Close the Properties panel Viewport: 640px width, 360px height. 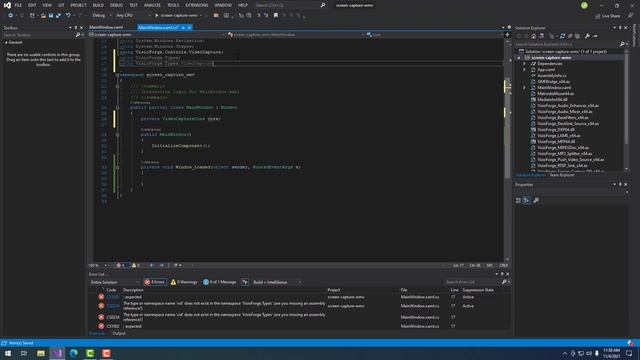tap(626, 184)
